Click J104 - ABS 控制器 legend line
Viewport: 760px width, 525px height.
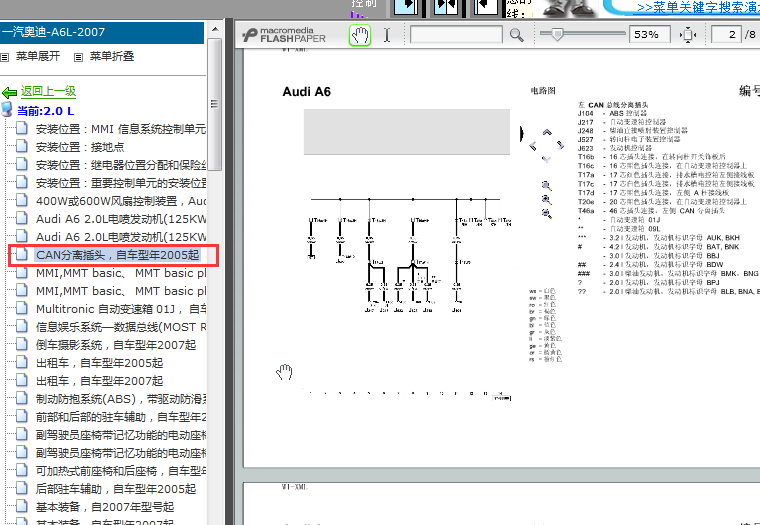pyautogui.click(x=612, y=113)
